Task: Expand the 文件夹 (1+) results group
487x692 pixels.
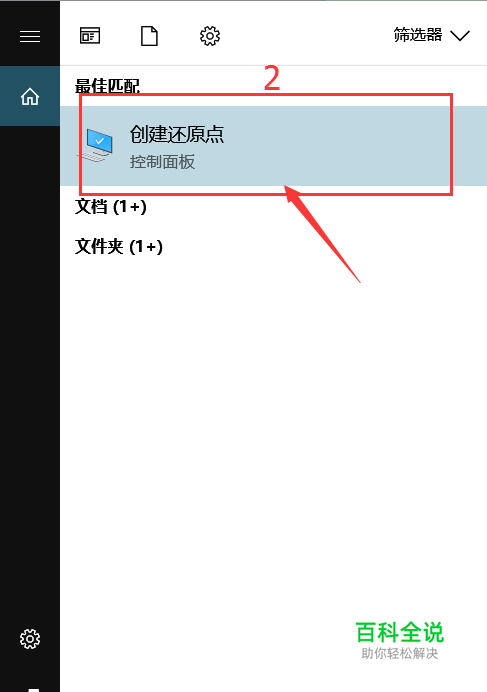Action: pos(119,246)
